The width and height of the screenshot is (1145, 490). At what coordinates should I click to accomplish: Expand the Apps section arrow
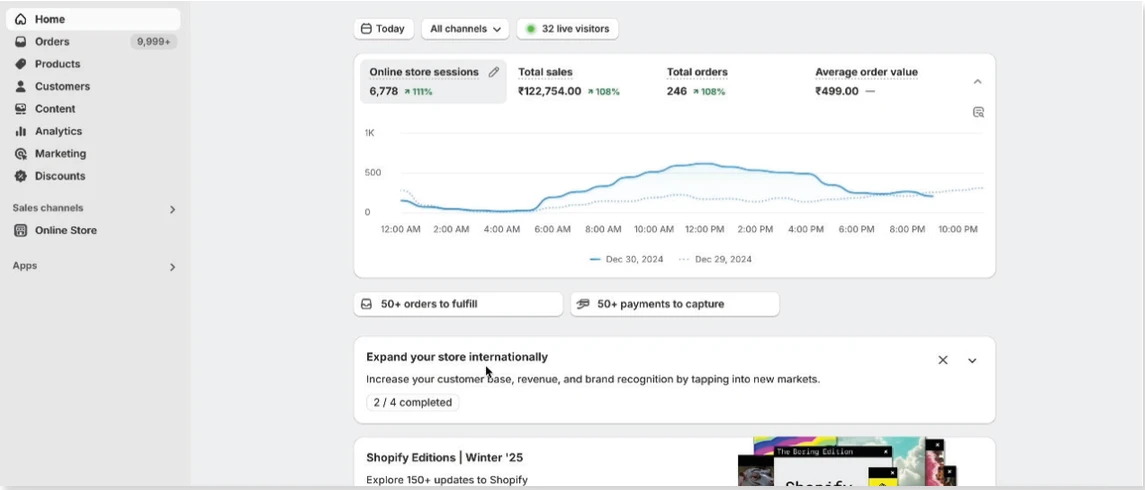(172, 267)
